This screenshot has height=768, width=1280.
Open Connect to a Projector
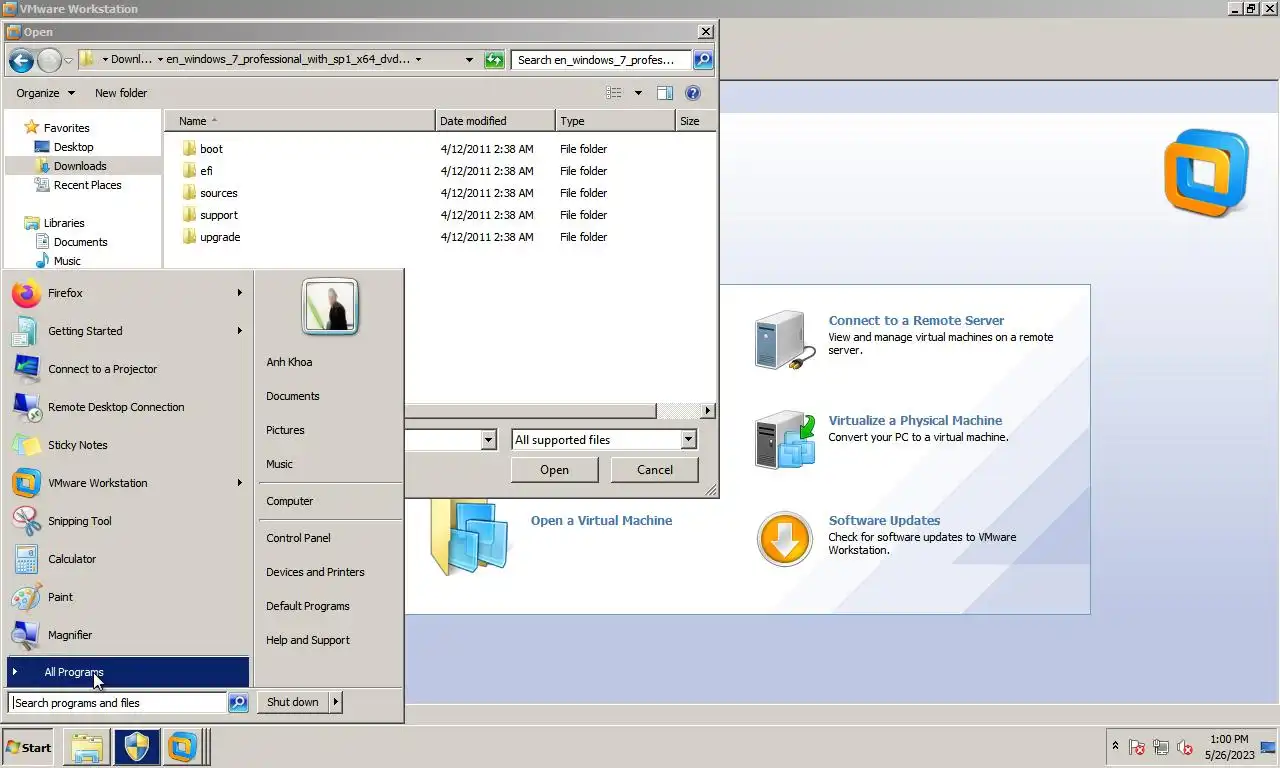(128, 369)
